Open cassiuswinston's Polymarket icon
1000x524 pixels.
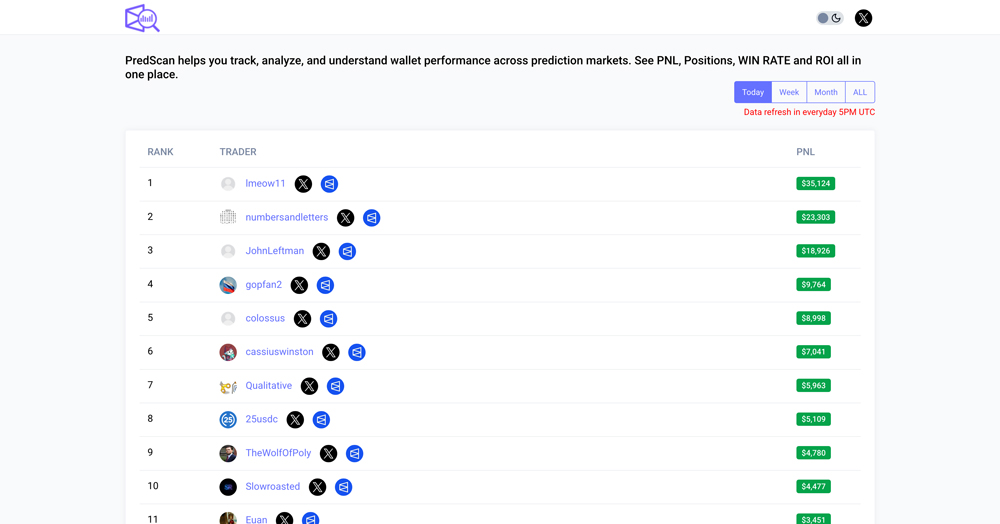(x=357, y=353)
